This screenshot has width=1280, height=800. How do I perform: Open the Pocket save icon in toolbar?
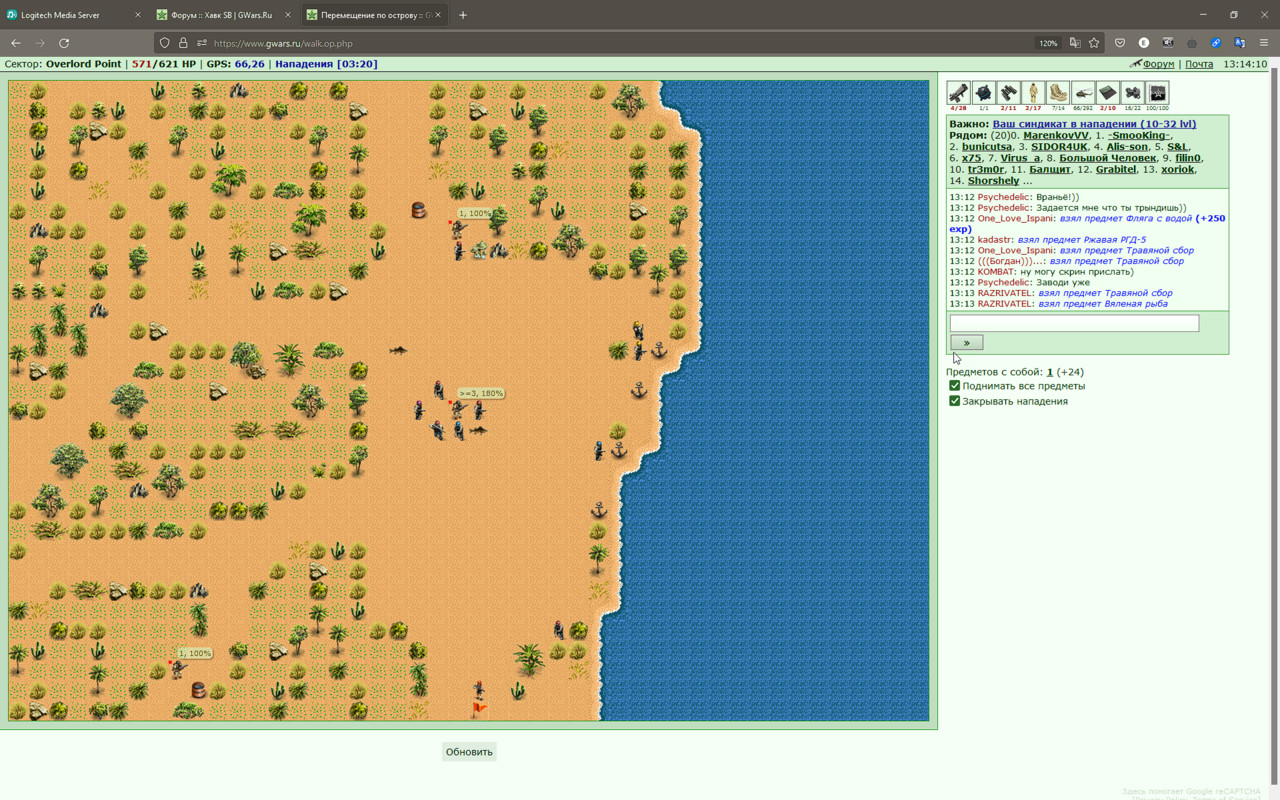click(1120, 43)
